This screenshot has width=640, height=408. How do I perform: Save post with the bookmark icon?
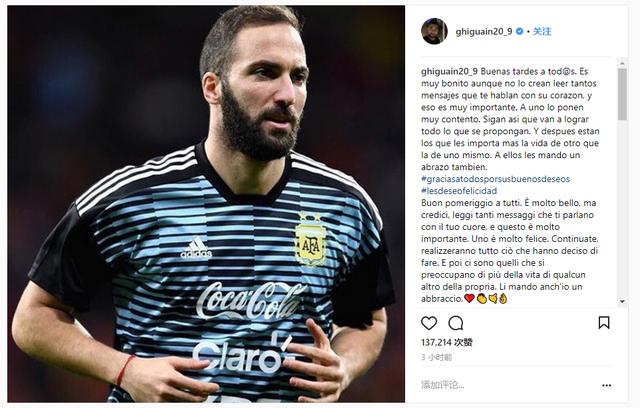coord(604,323)
